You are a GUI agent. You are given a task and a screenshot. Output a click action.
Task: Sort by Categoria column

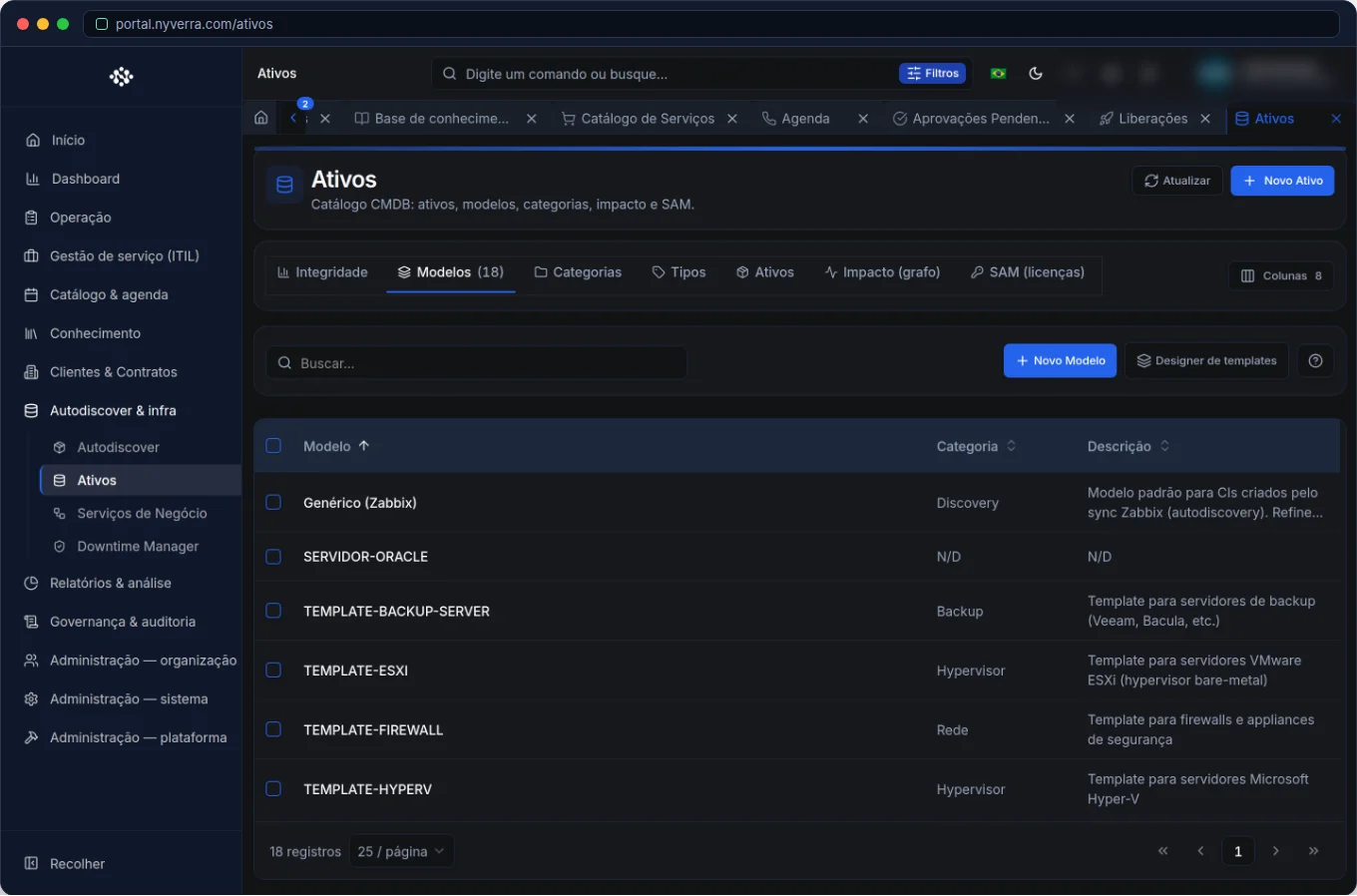tap(976, 446)
